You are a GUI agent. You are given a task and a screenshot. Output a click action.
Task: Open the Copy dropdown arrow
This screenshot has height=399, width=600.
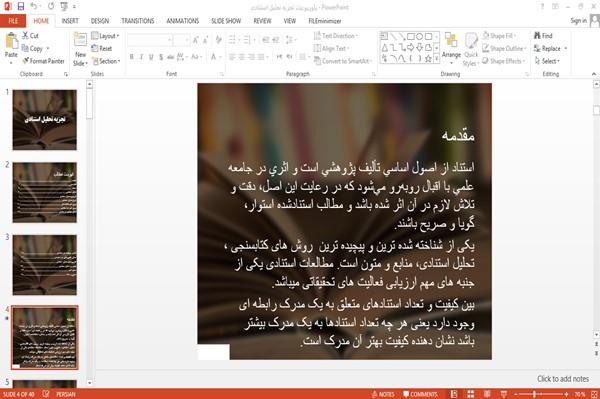(x=48, y=49)
